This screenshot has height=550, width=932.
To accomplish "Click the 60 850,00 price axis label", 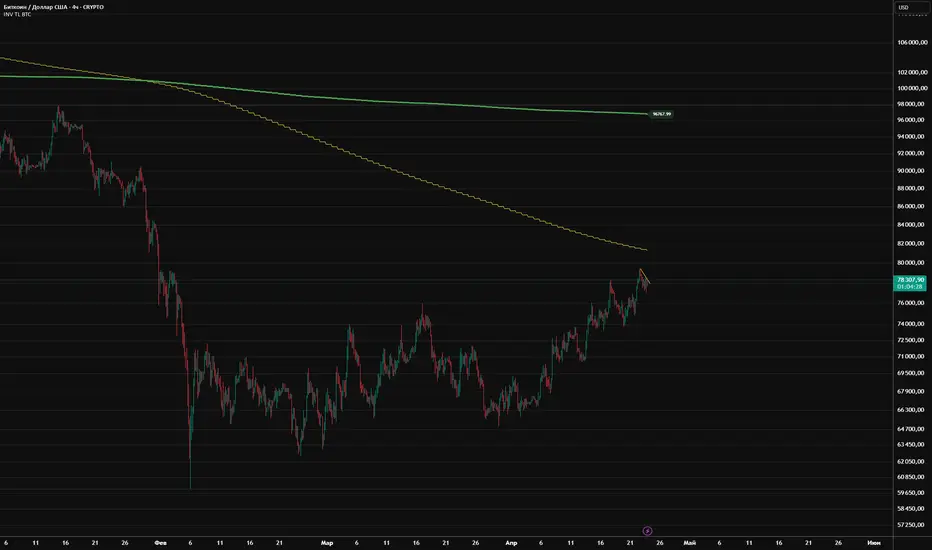I will click(912, 477).
